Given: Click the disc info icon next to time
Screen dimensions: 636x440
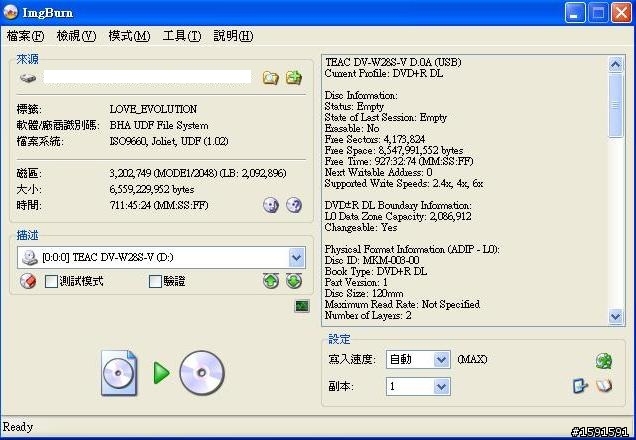Looking at the screenshot, I should (x=271, y=205).
